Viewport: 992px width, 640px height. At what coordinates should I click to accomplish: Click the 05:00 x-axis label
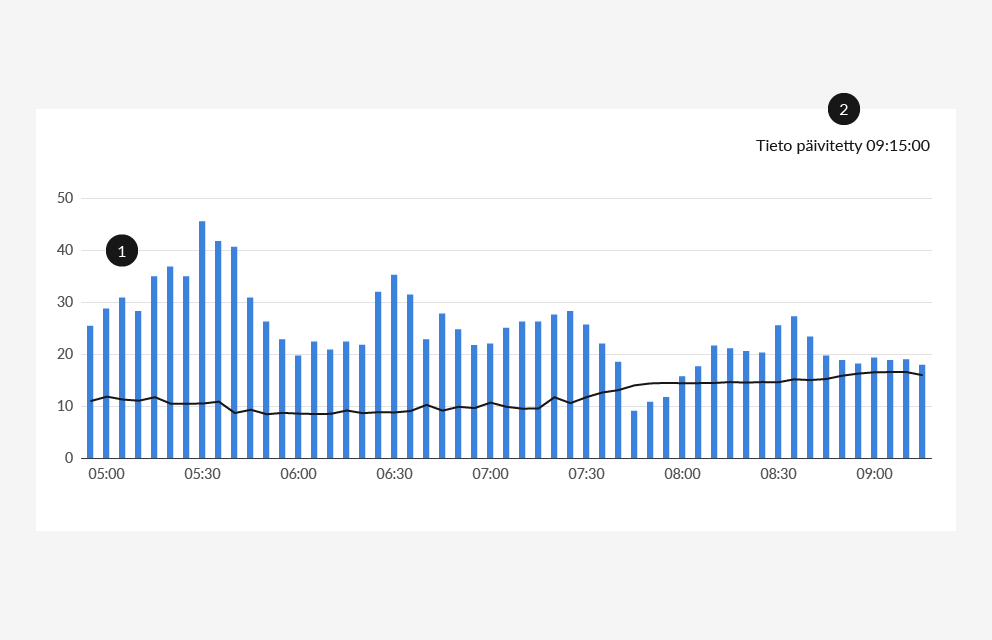106,474
